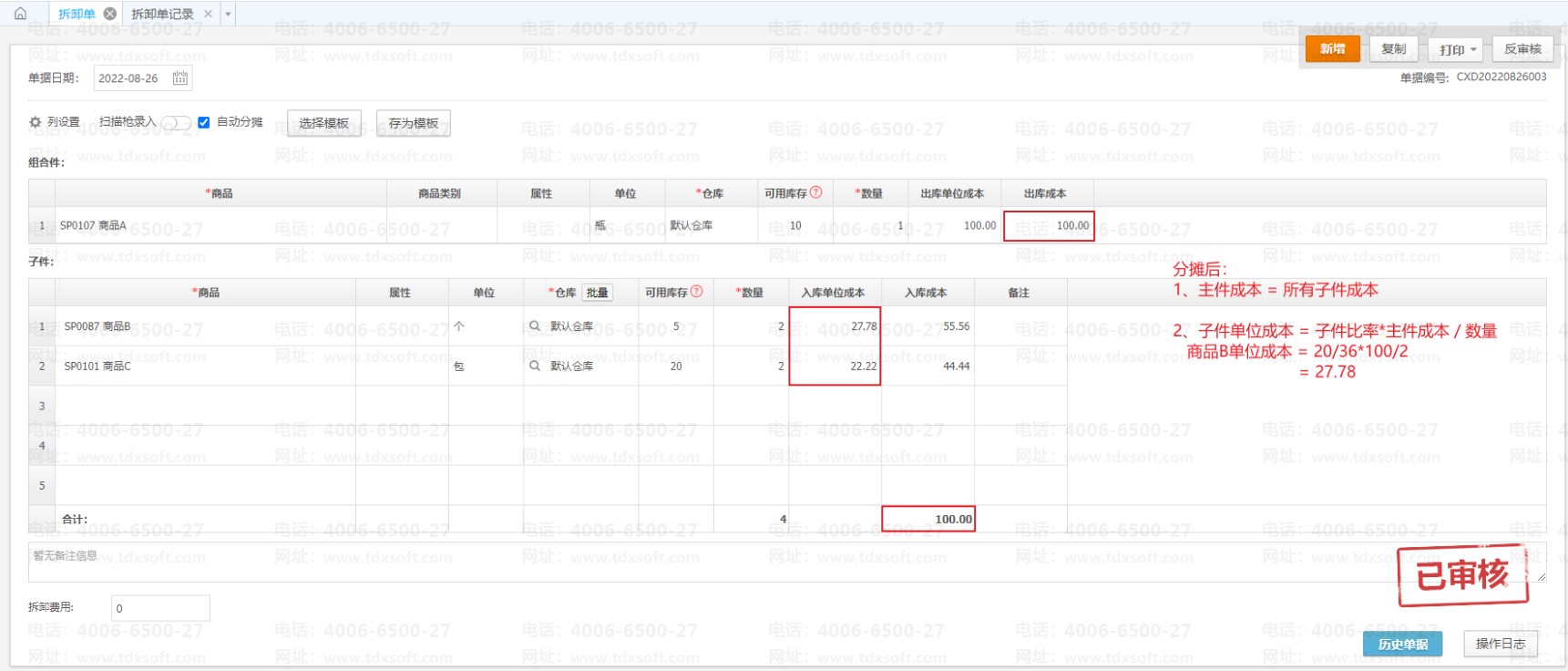This screenshot has height=671, width=1568.
Task: Switch to the 拆卸单记录 tab
Action: pyautogui.click(x=162, y=14)
